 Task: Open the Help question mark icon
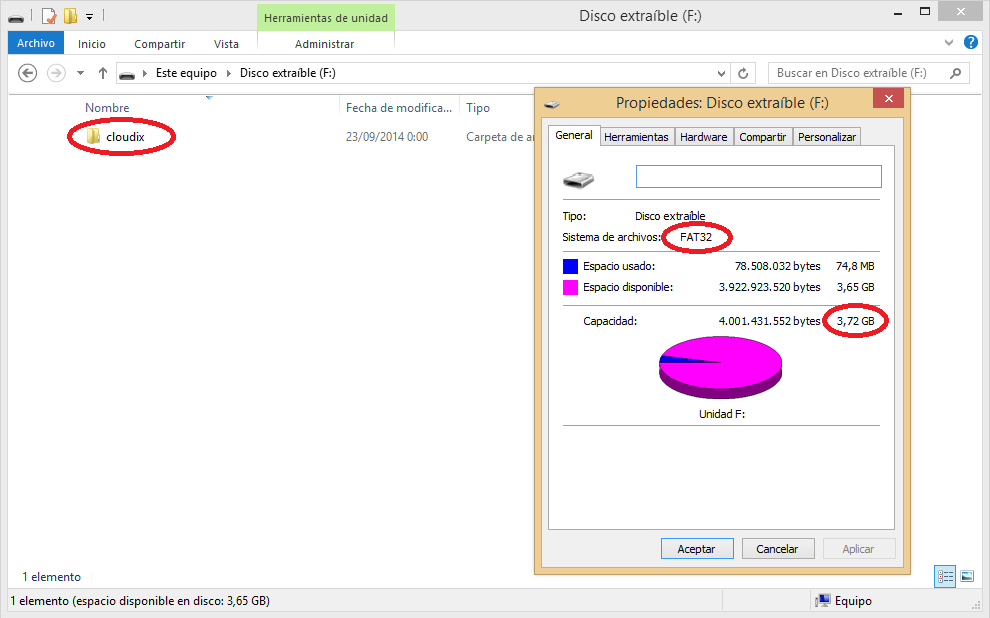(x=971, y=42)
